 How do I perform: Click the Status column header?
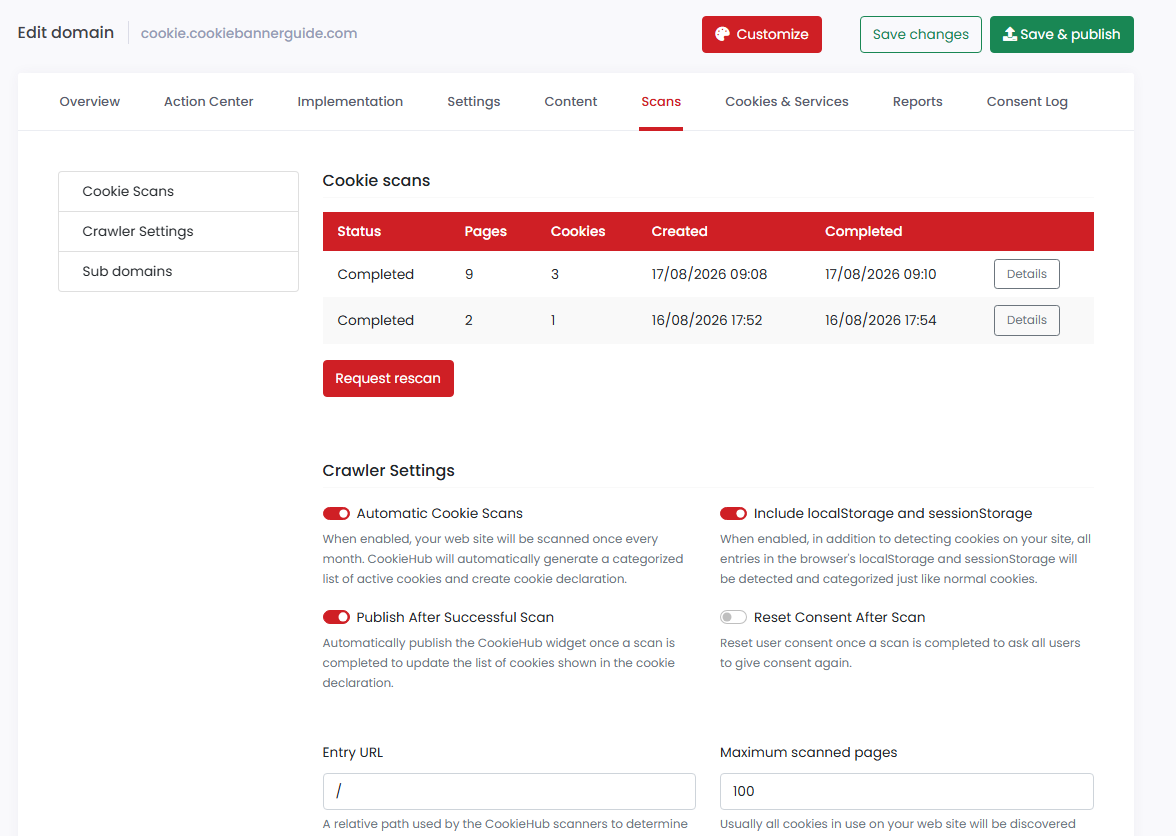coord(359,232)
